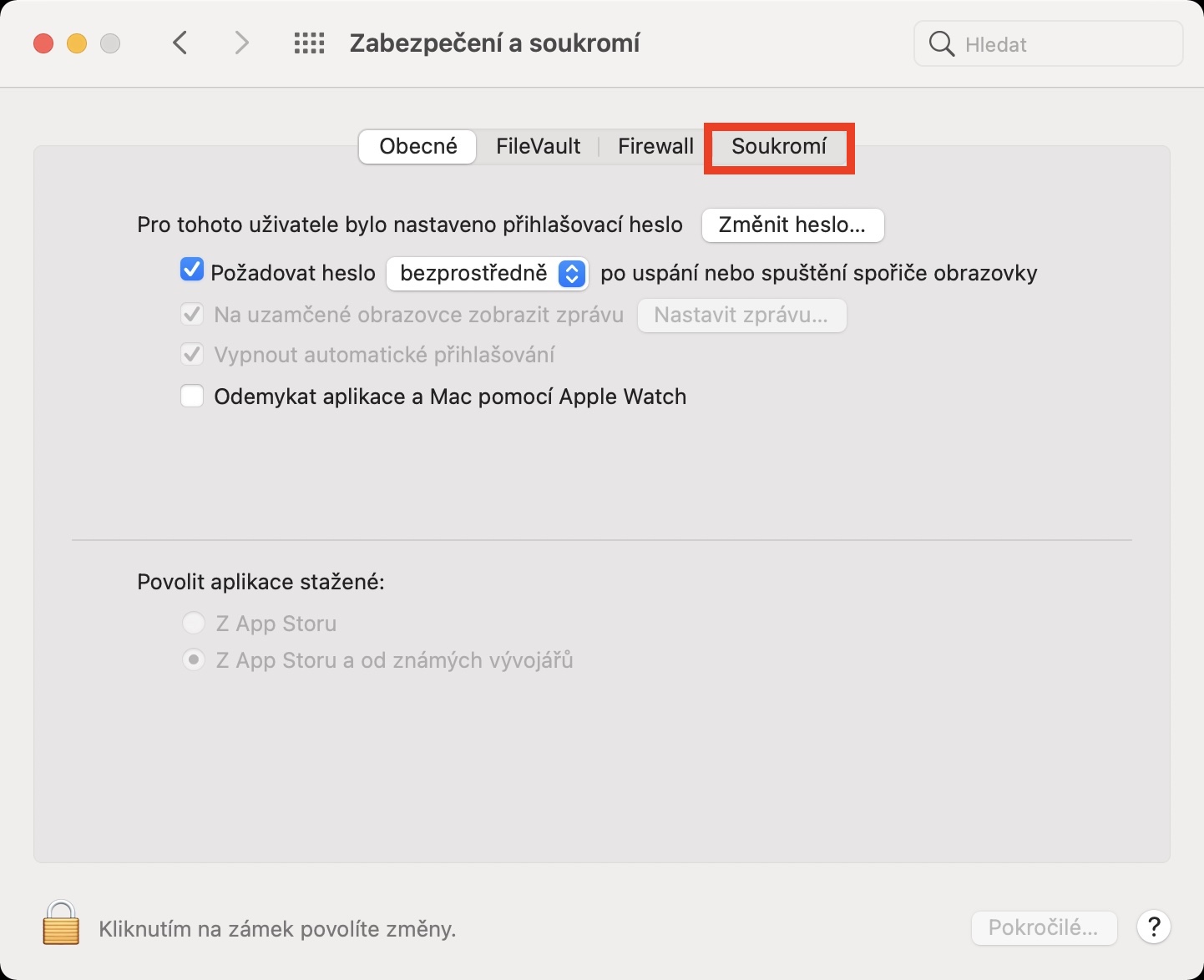This screenshot has height=980, width=1204.
Task: Click the back arrow in the toolbar
Action: point(180,43)
